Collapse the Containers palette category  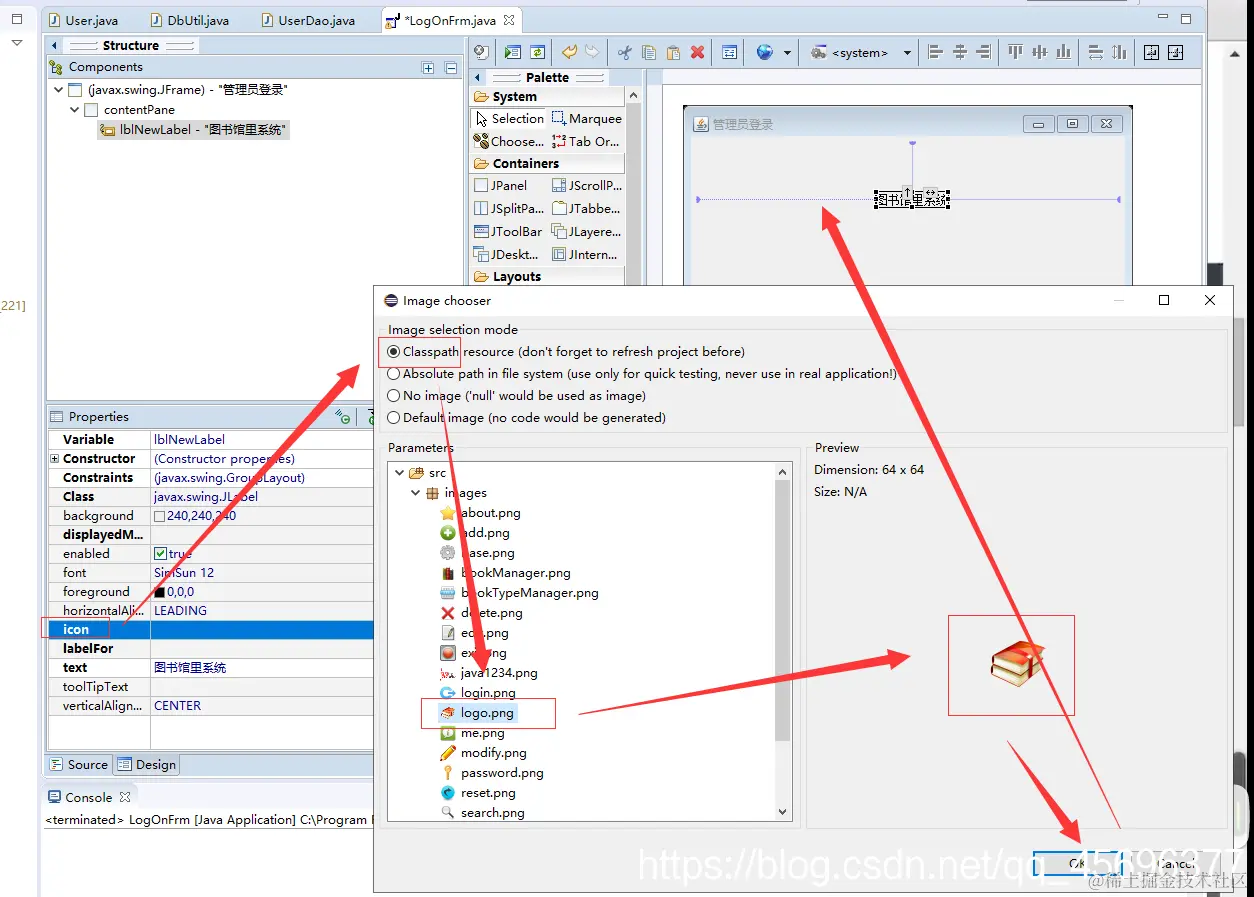pos(548,163)
